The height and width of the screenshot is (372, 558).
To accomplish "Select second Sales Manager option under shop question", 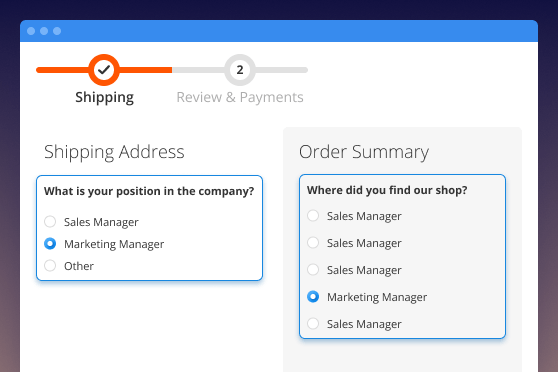I will tap(313, 242).
